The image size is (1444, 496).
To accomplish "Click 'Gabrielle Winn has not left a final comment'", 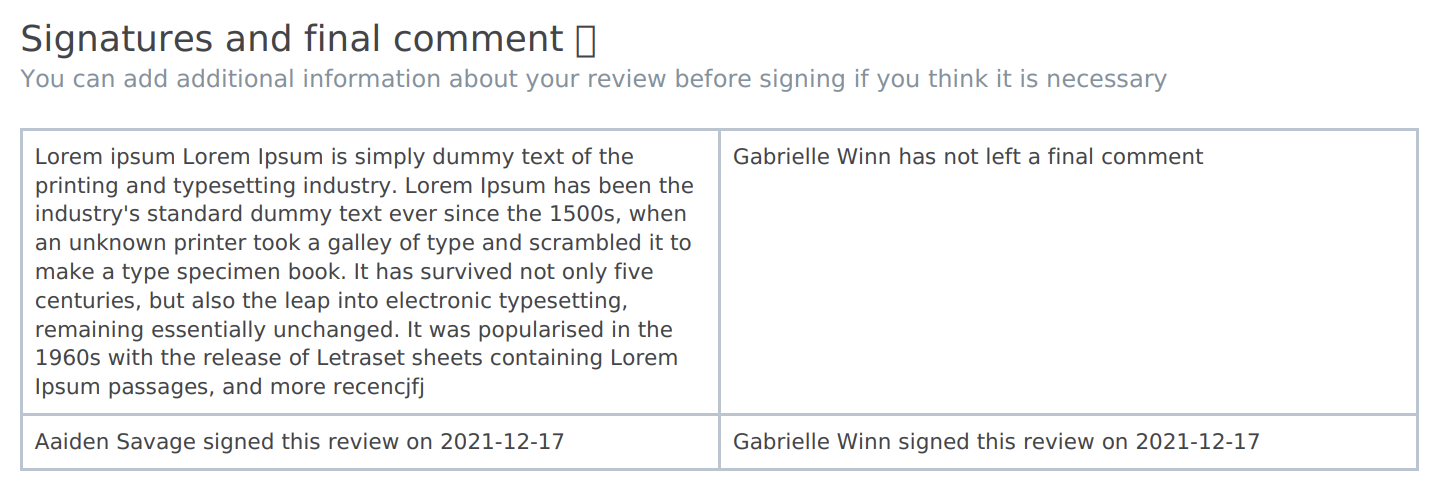I will [968, 157].
